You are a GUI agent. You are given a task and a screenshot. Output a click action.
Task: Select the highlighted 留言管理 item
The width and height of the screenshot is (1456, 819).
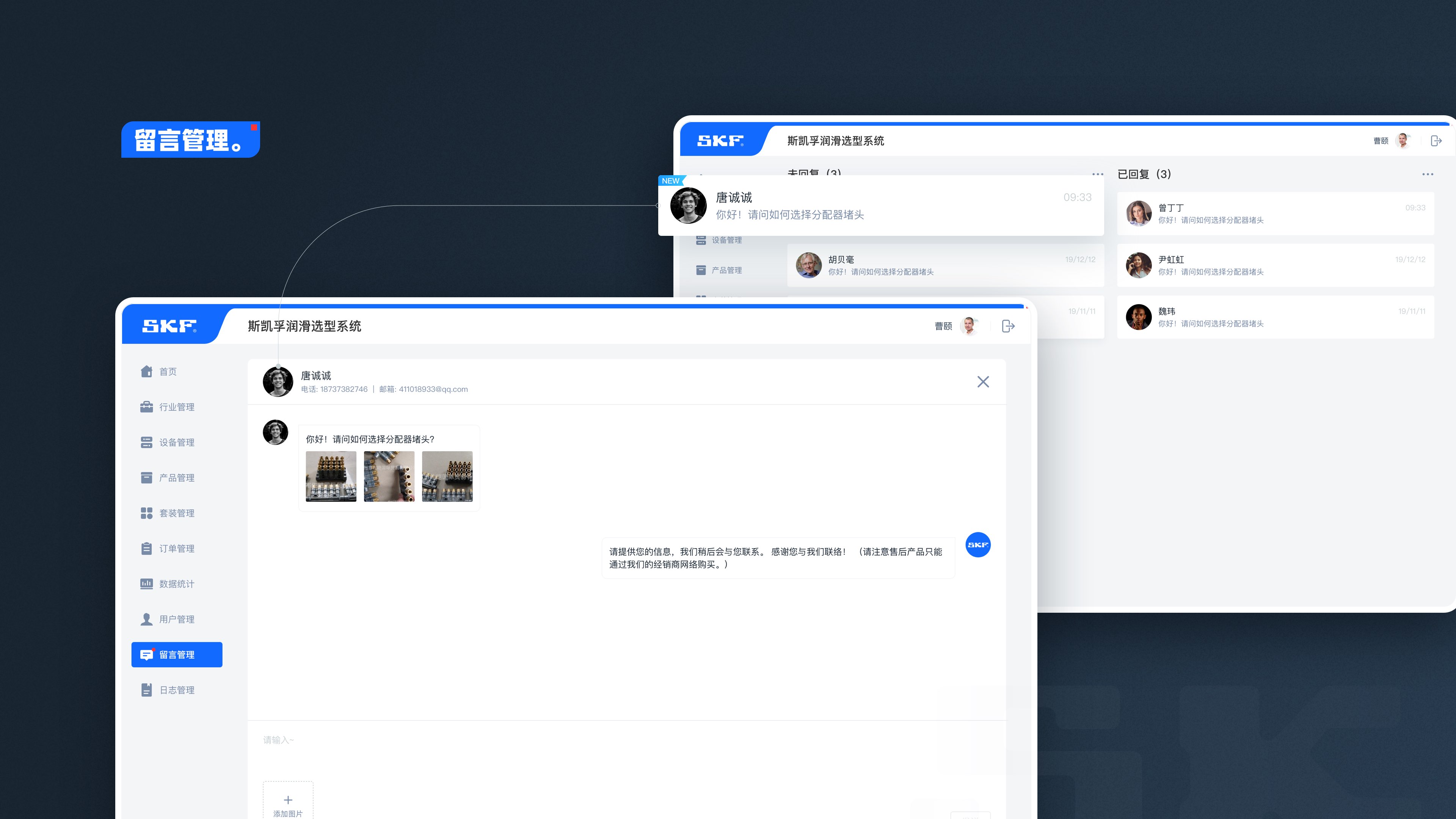[176, 654]
